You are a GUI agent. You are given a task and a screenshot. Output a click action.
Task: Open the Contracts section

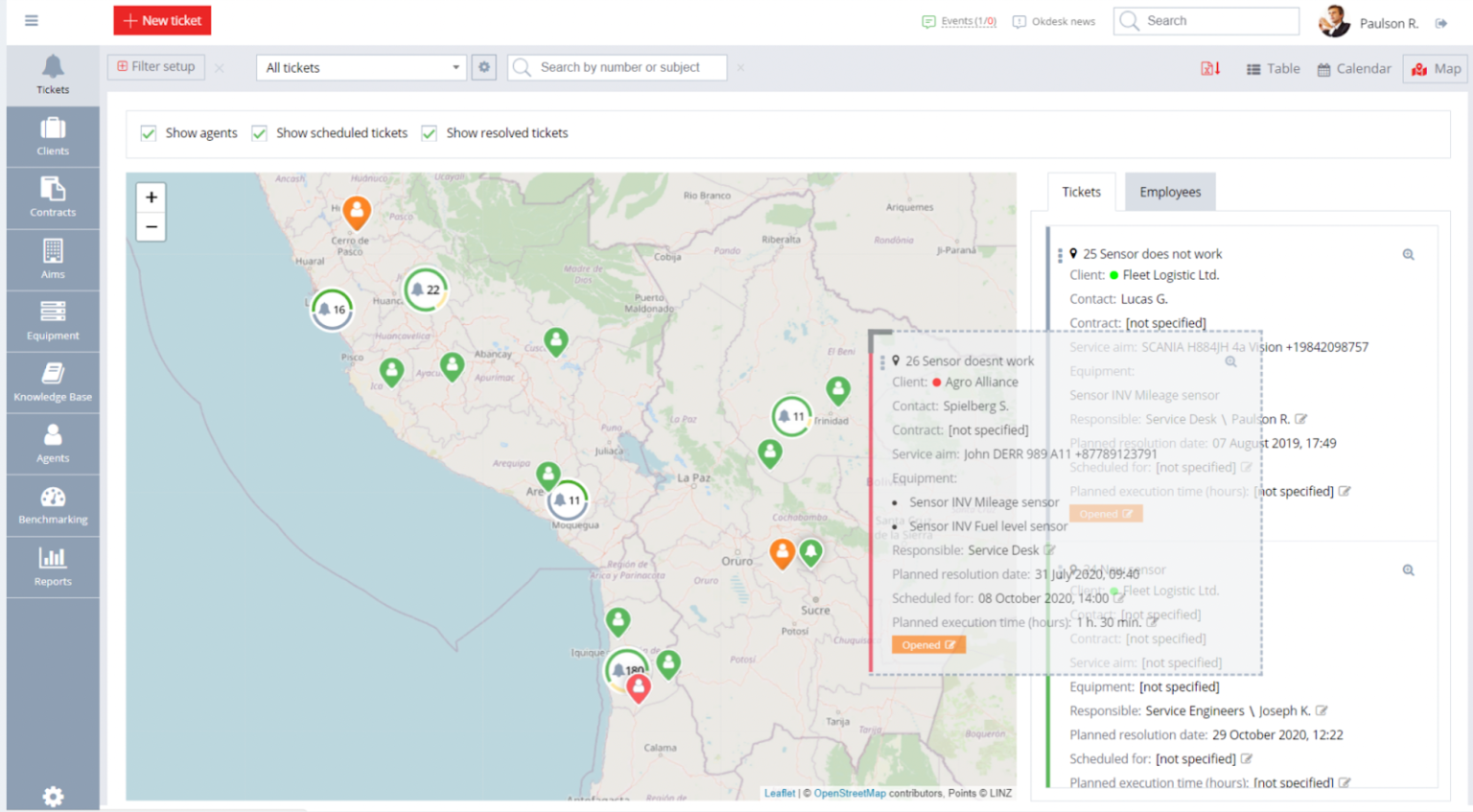(53, 197)
